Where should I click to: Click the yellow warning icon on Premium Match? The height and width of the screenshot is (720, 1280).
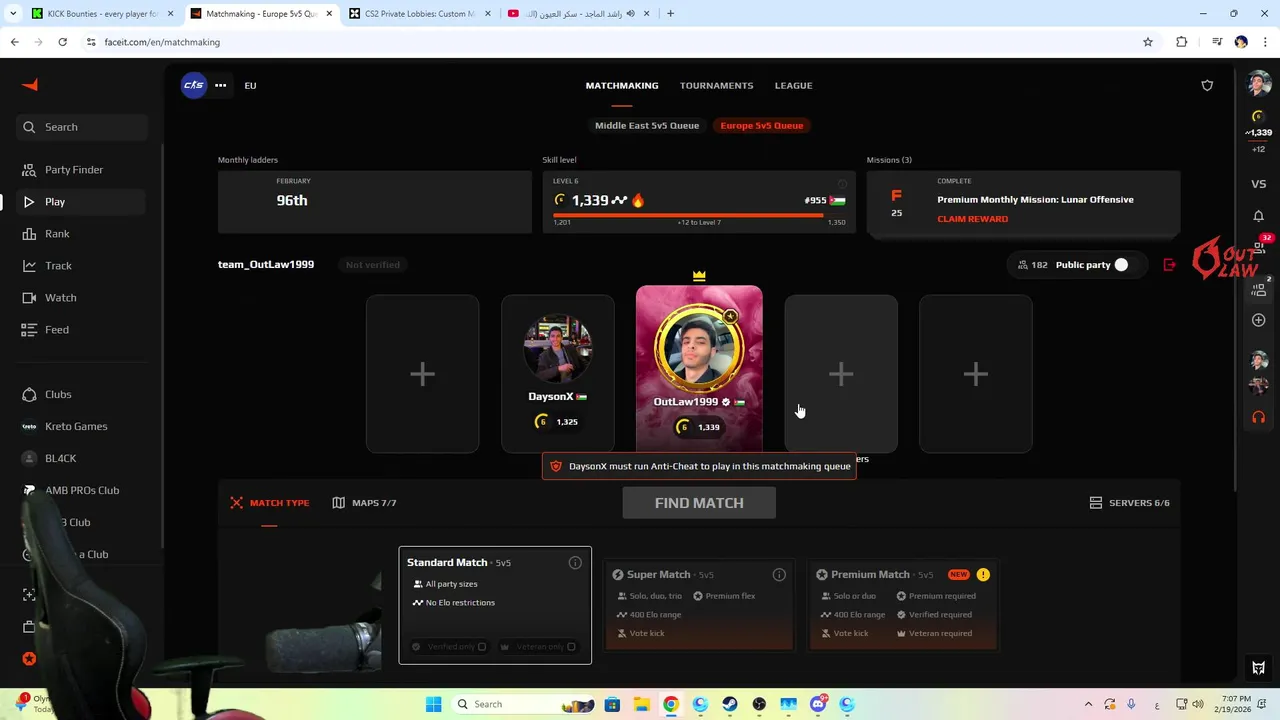pyautogui.click(x=983, y=575)
